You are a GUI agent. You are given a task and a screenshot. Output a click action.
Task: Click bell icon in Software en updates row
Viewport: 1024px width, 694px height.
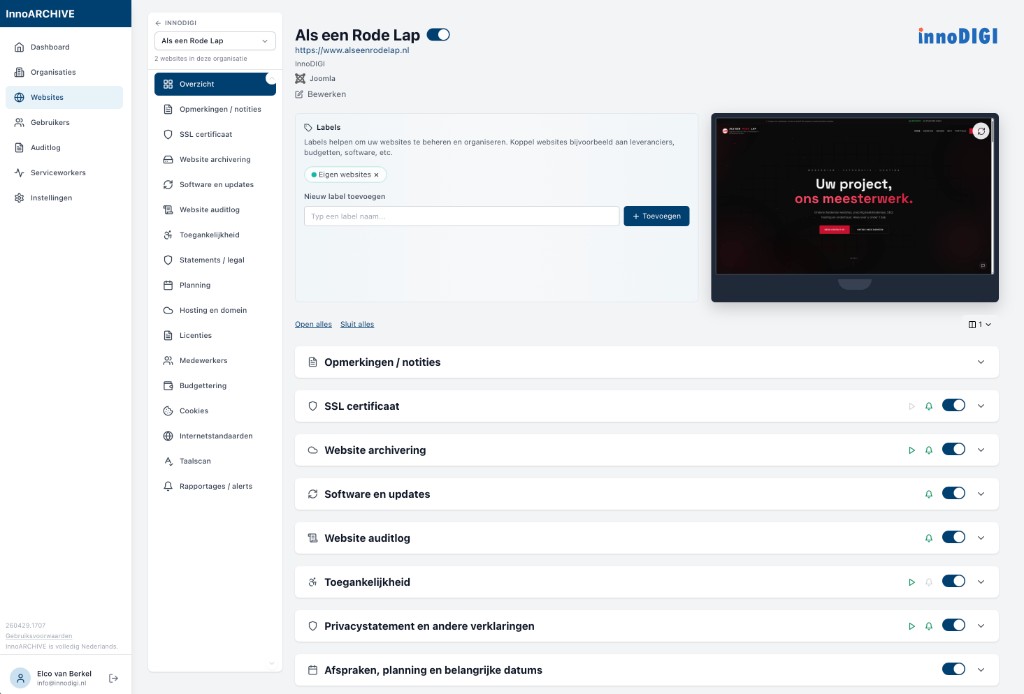[929, 494]
